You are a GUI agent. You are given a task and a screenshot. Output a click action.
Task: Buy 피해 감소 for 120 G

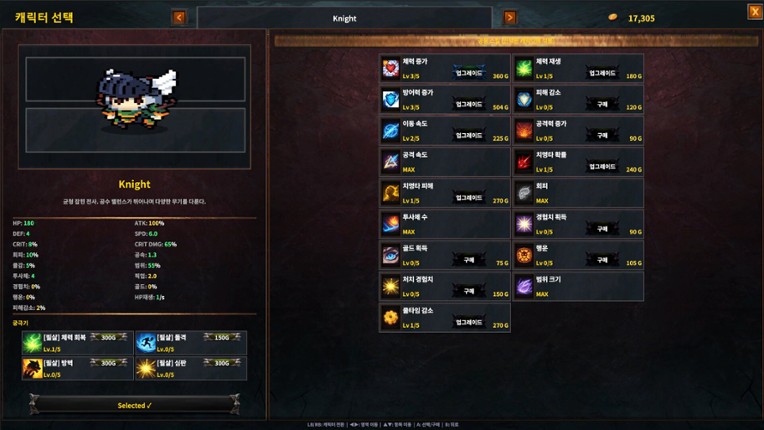point(602,104)
